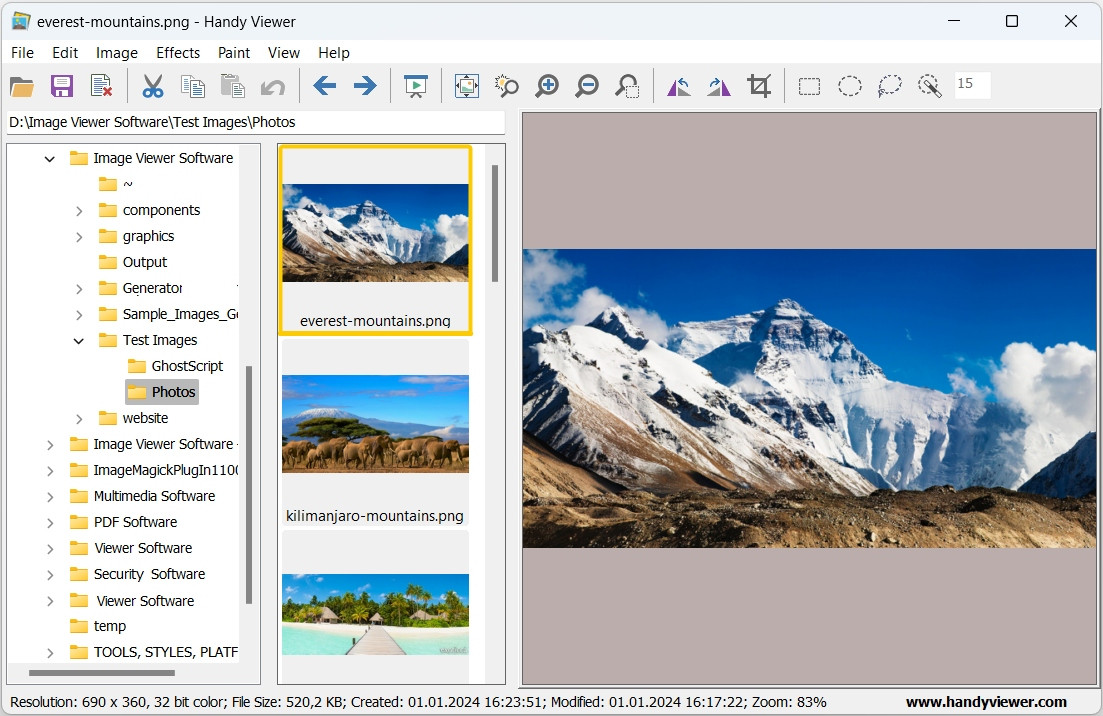Image resolution: width=1103 pixels, height=716 pixels.
Task: Zoom out with the minus magnifier
Action: click(587, 86)
